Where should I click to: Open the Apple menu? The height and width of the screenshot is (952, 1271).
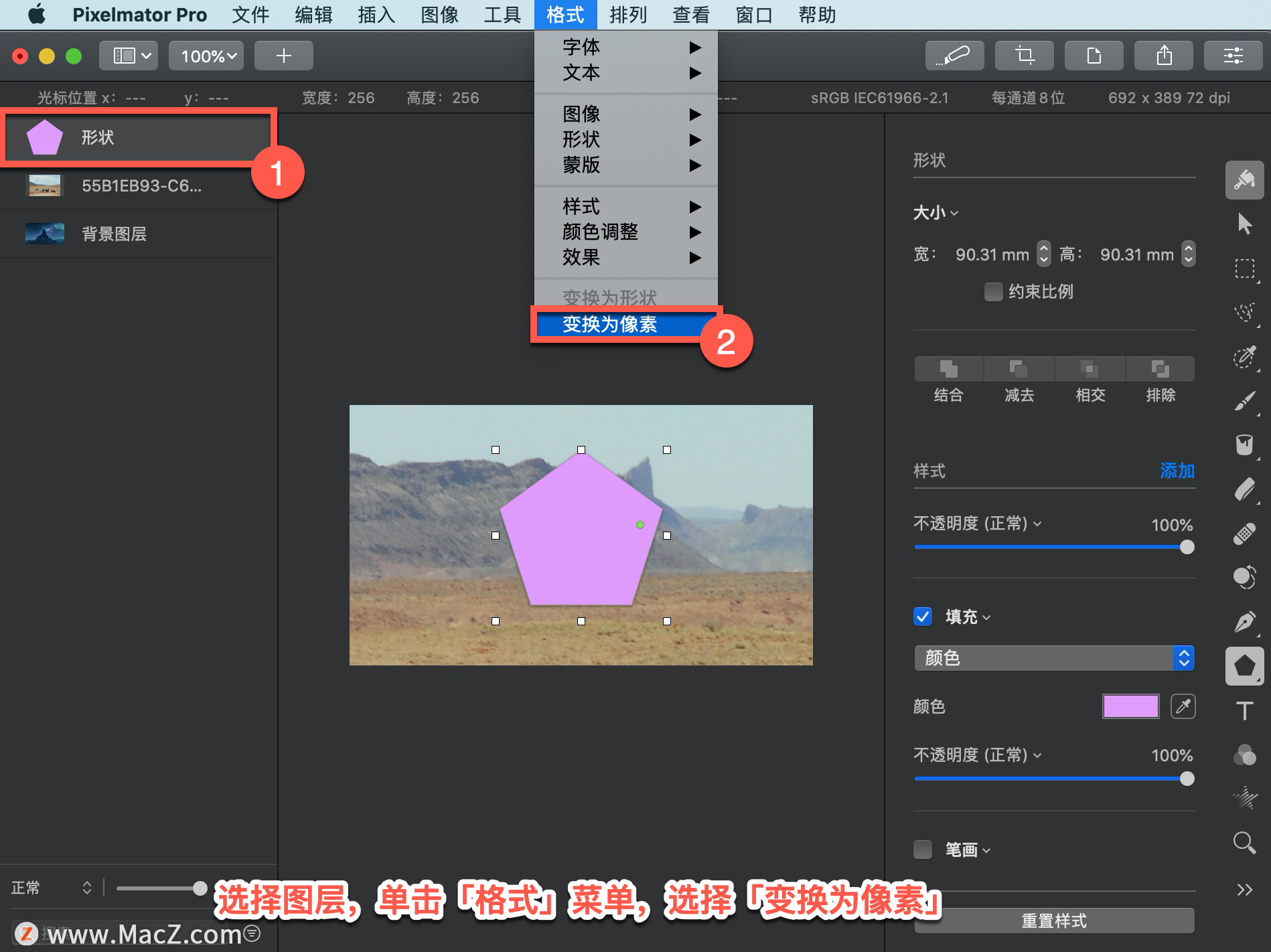pos(37,15)
